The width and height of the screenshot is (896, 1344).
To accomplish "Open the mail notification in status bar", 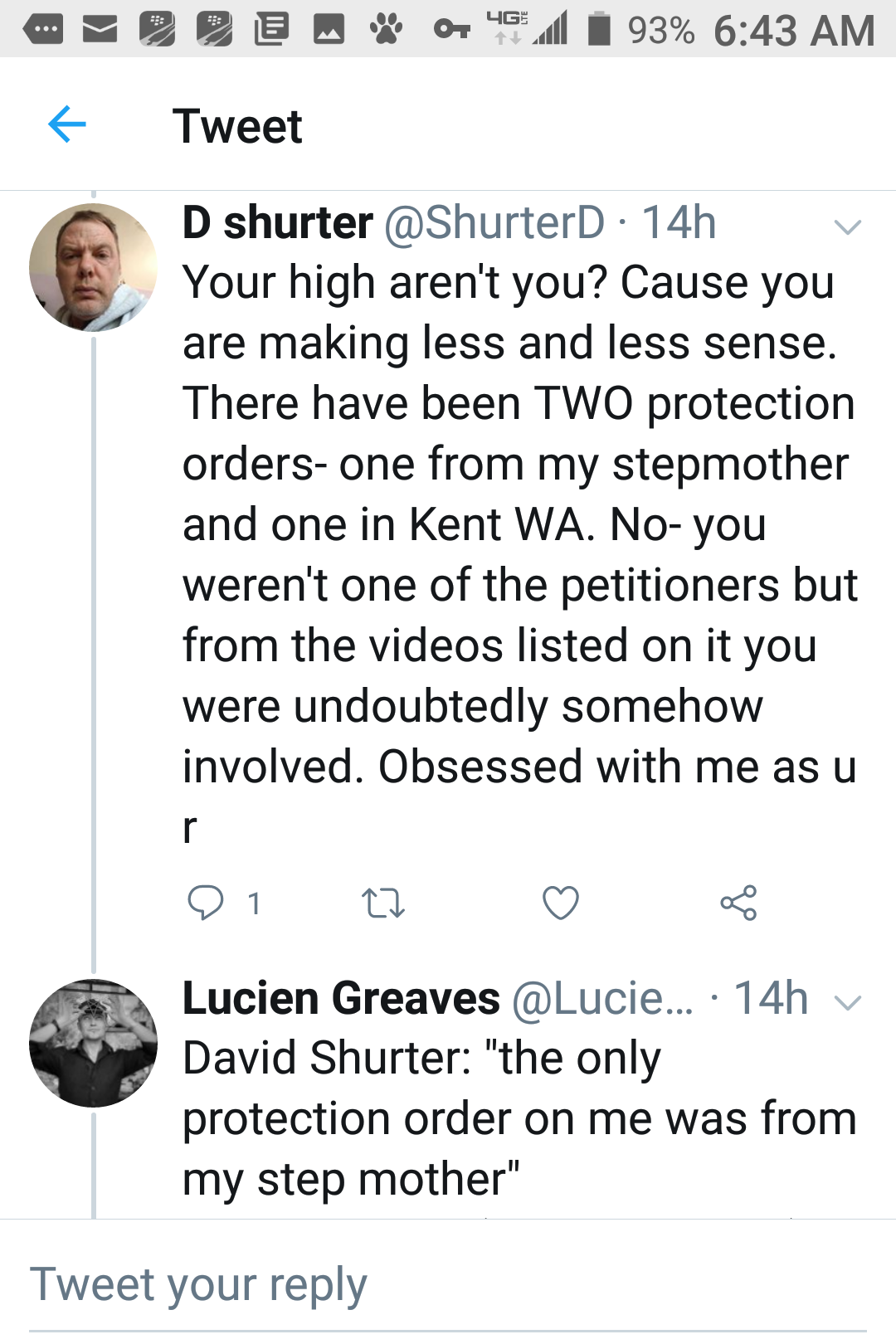I will [x=100, y=31].
